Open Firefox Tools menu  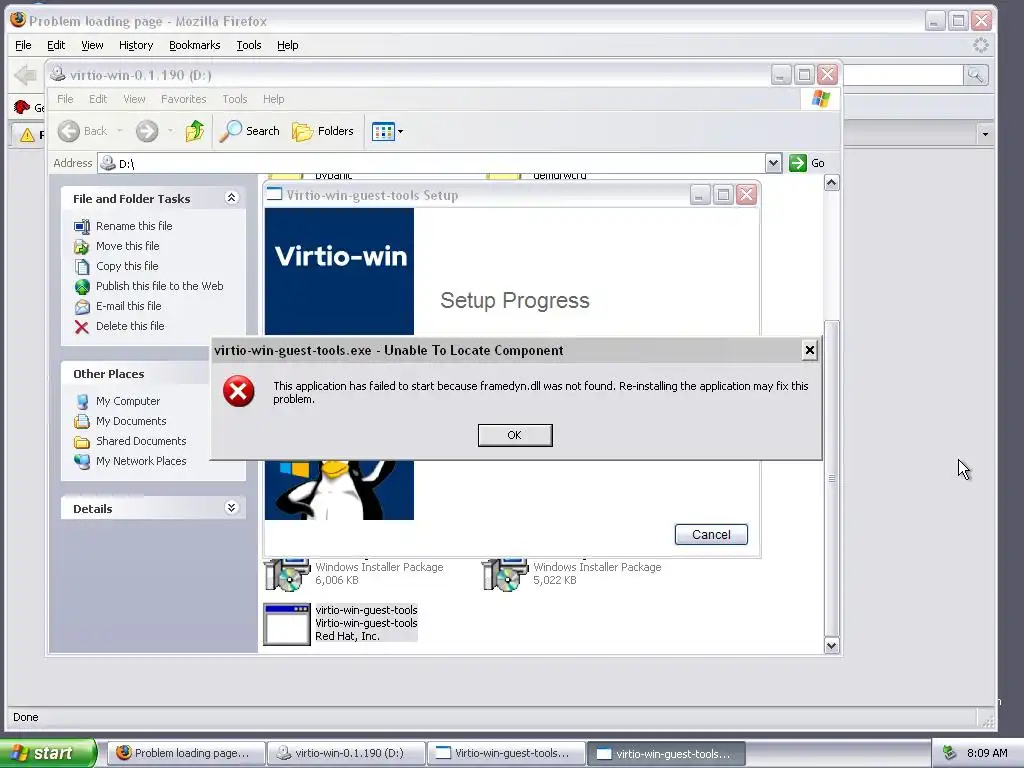249,45
